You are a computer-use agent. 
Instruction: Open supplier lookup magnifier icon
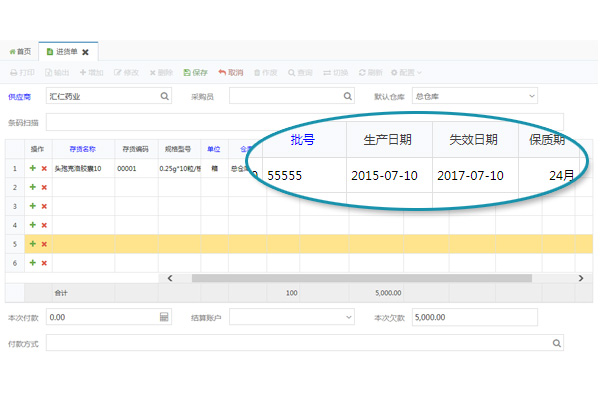click(x=165, y=96)
